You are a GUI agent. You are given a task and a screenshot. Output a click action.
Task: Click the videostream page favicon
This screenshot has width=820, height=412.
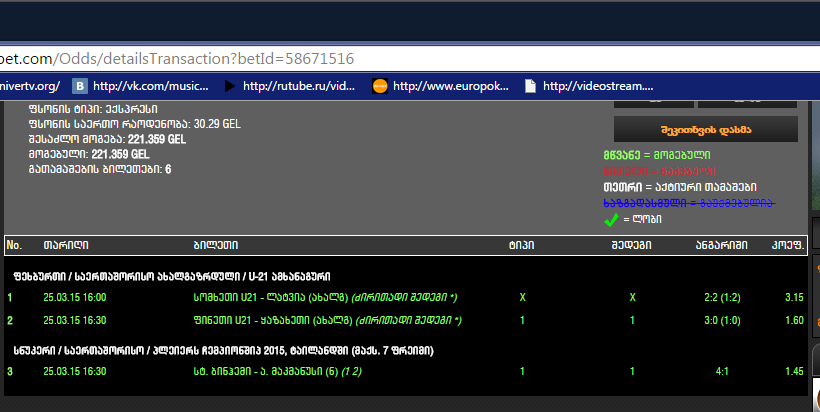[530, 86]
